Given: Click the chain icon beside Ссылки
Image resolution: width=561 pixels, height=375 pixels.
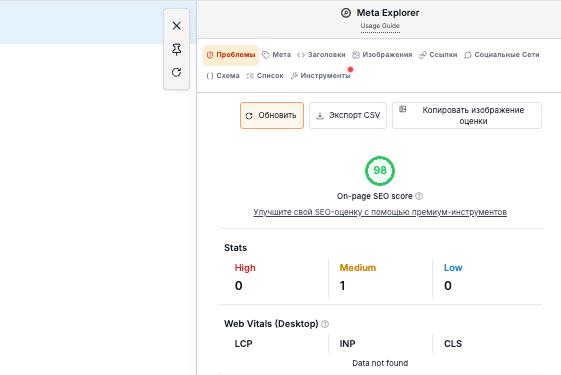Looking at the screenshot, I should pyautogui.click(x=423, y=55).
